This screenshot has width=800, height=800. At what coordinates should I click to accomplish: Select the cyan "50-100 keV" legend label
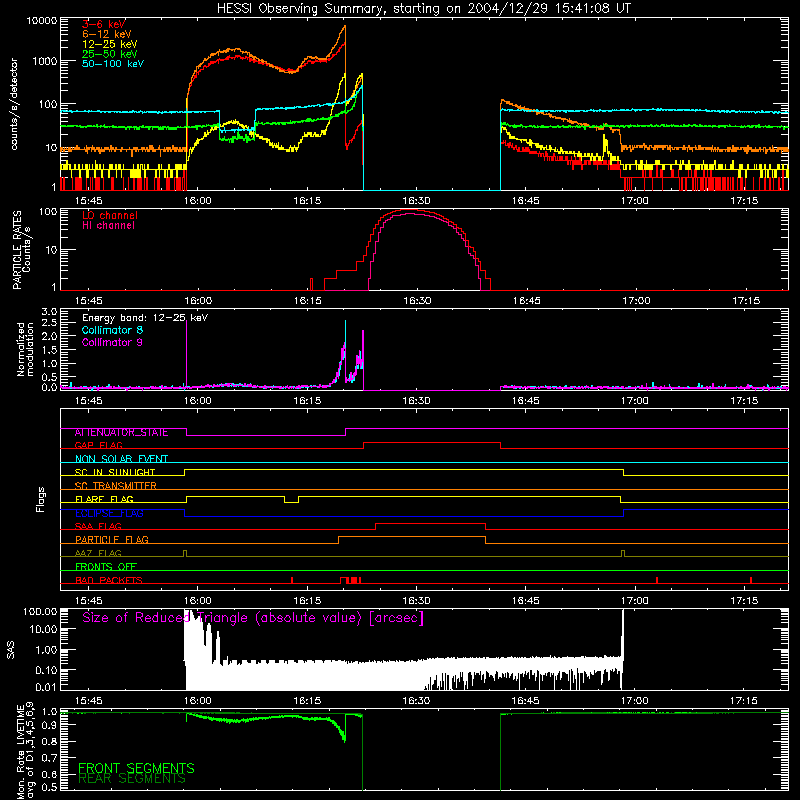113,64
